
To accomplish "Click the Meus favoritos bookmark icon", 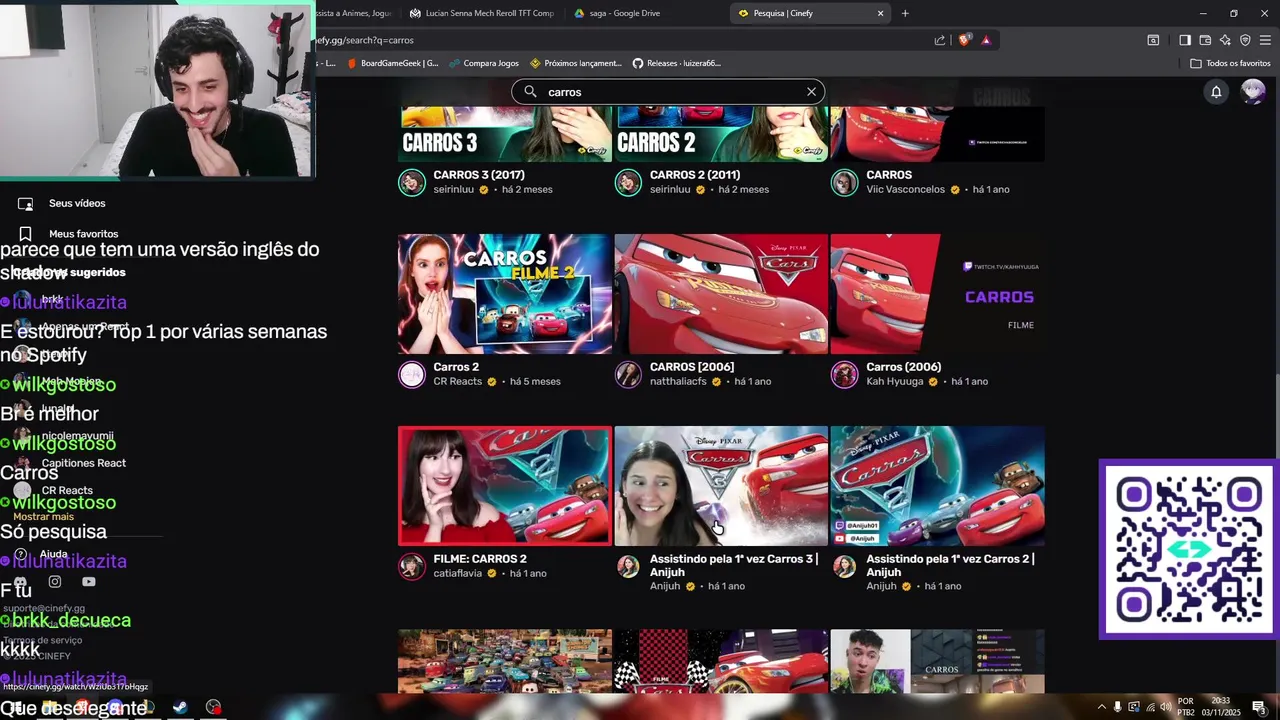I will (25, 233).
